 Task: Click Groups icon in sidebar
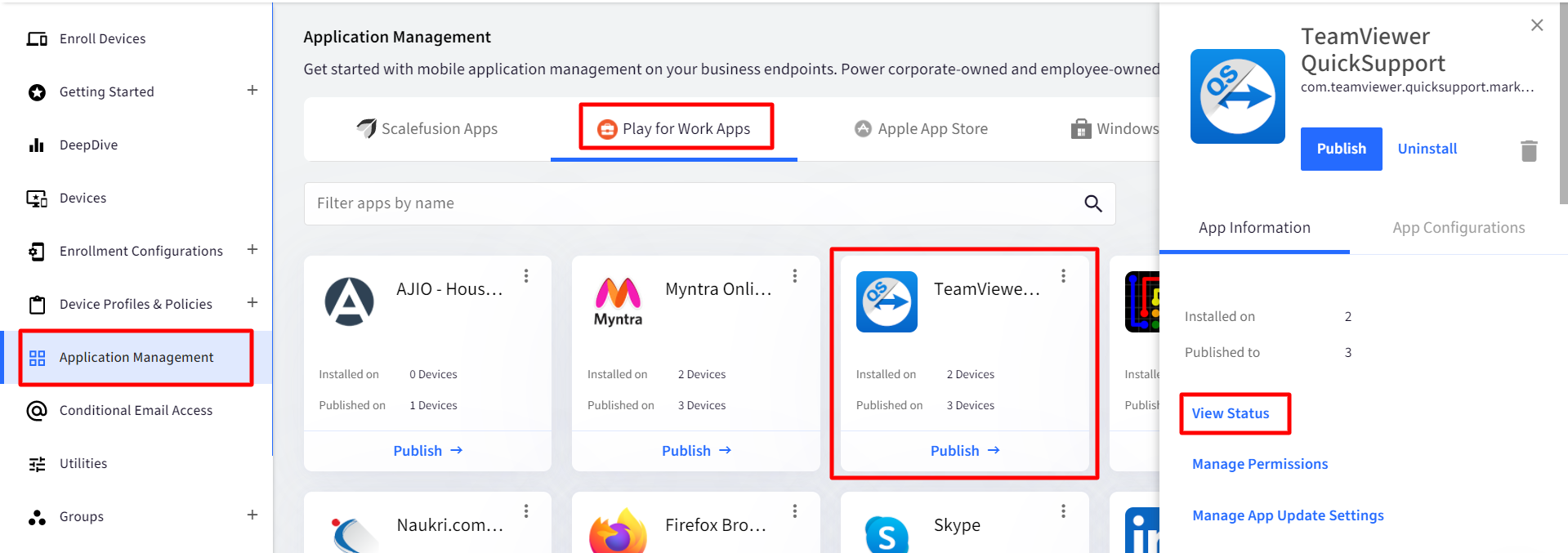(x=37, y=517)
